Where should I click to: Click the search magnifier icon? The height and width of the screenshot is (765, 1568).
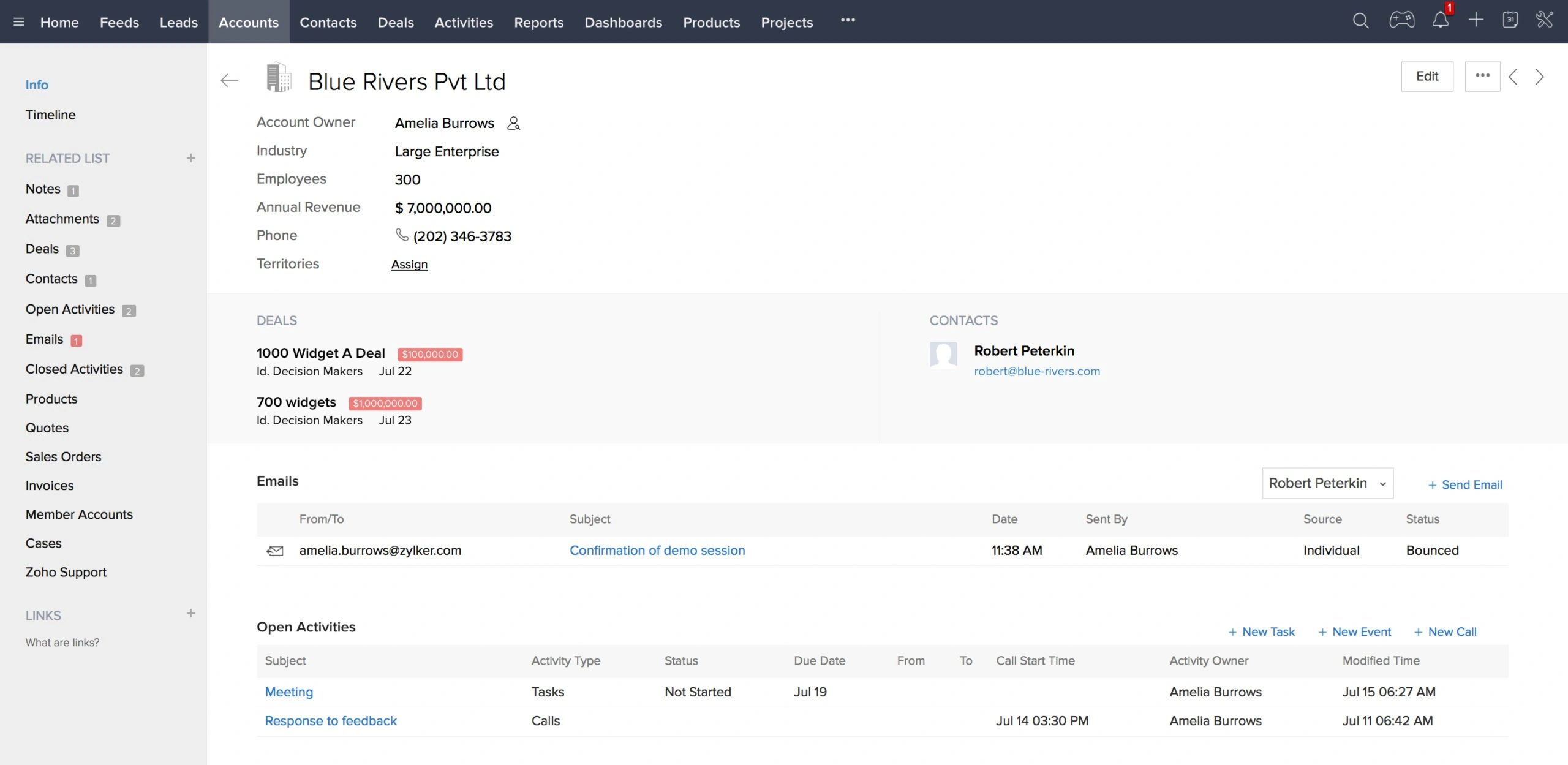(x=1360, y=21)
